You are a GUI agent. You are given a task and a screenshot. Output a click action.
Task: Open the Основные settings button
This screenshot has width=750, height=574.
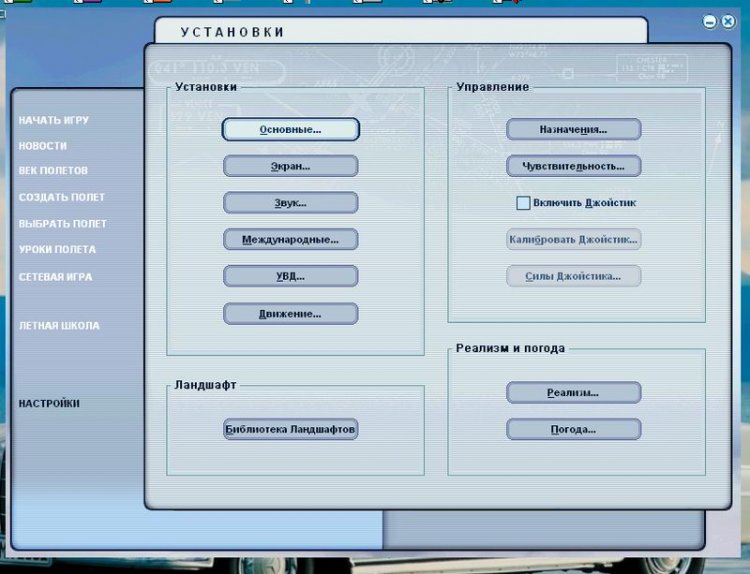point(290,130)
